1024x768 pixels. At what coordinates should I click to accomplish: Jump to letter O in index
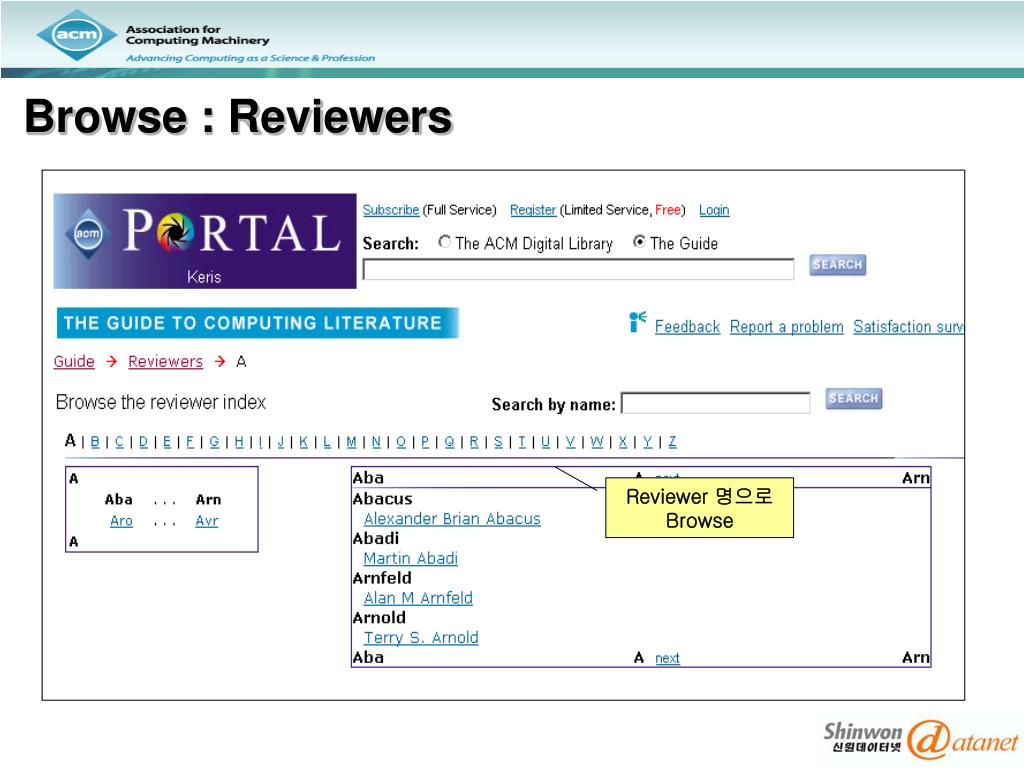401,442
